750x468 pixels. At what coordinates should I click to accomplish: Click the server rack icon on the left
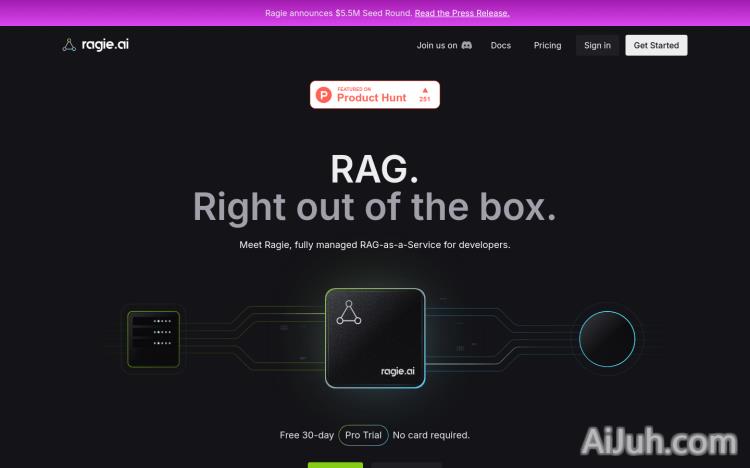153,339
